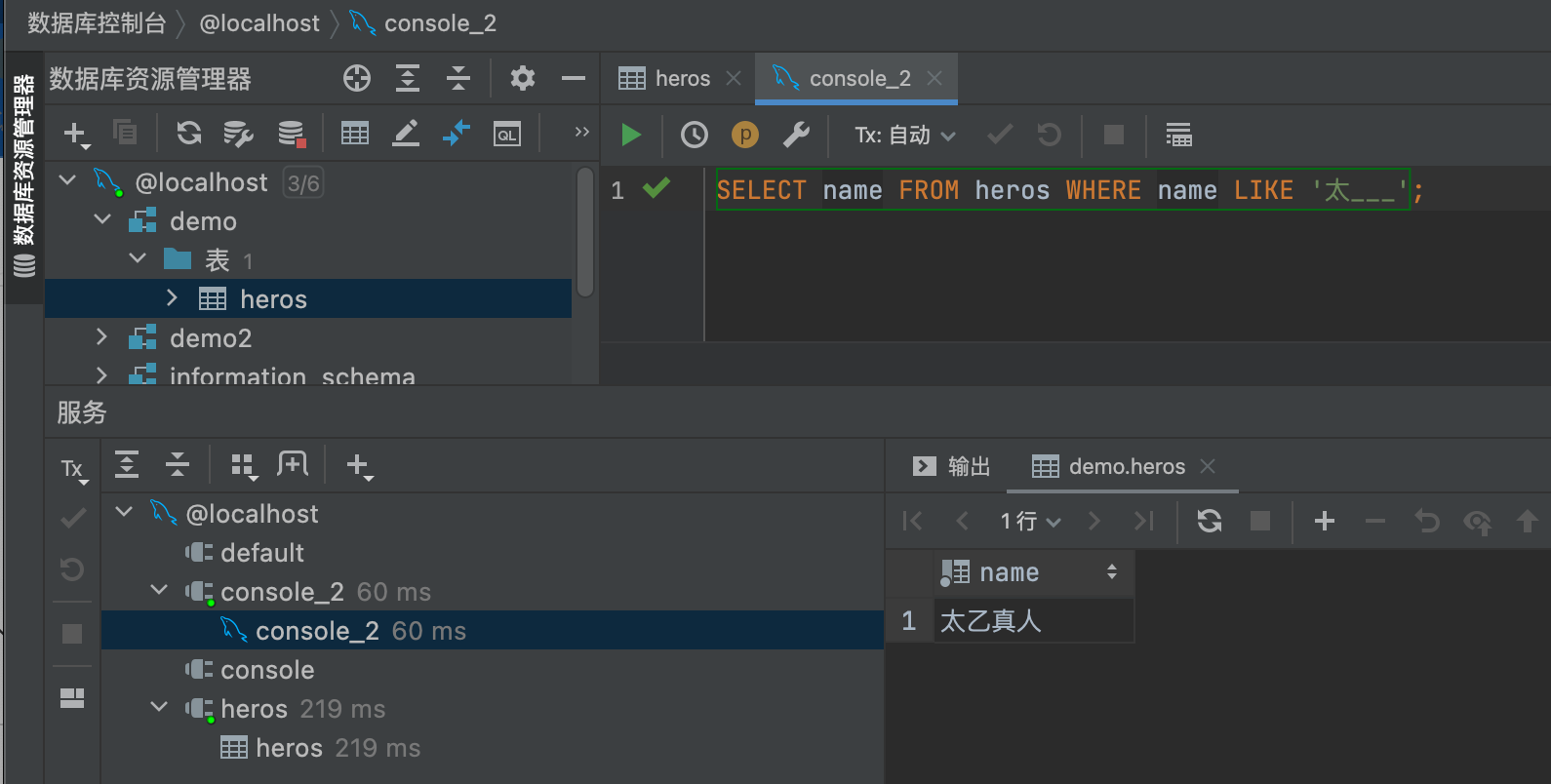Sort by the name column header
This screenshot has height=784, width=1551.
pos(1033,572)
